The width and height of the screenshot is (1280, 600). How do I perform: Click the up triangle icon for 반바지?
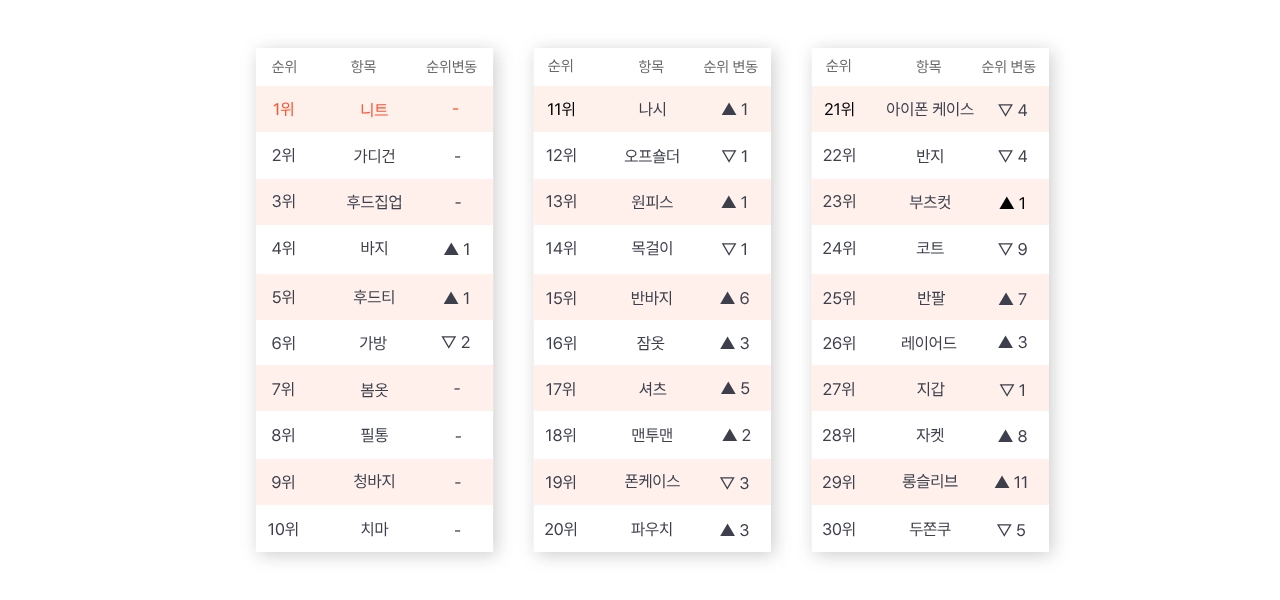coord(727,298)
